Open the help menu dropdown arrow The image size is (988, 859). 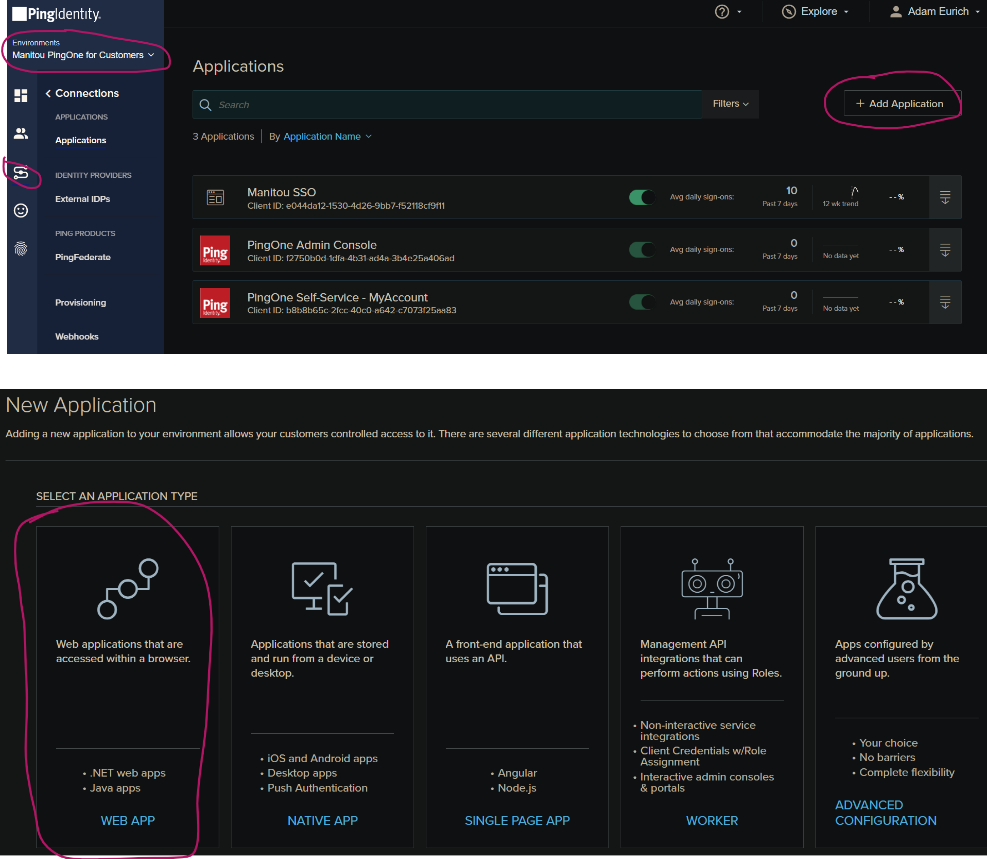(x=739, y=12)
